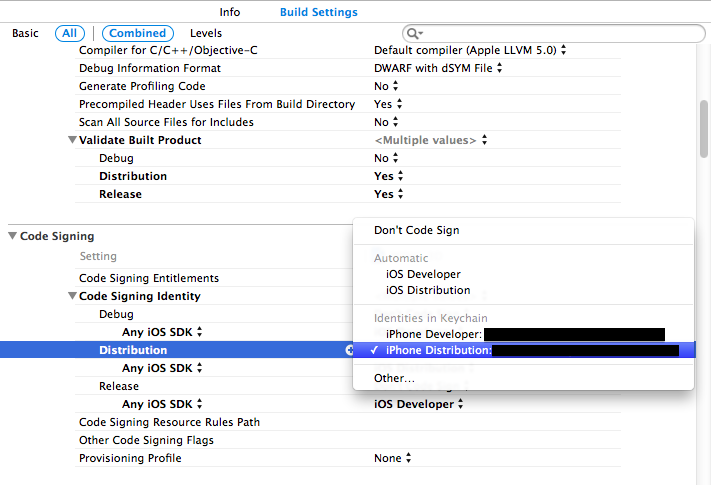Screen dimensions: 711x485
Task: Select the Debug Information Format setting name
Action: (150, 68)
